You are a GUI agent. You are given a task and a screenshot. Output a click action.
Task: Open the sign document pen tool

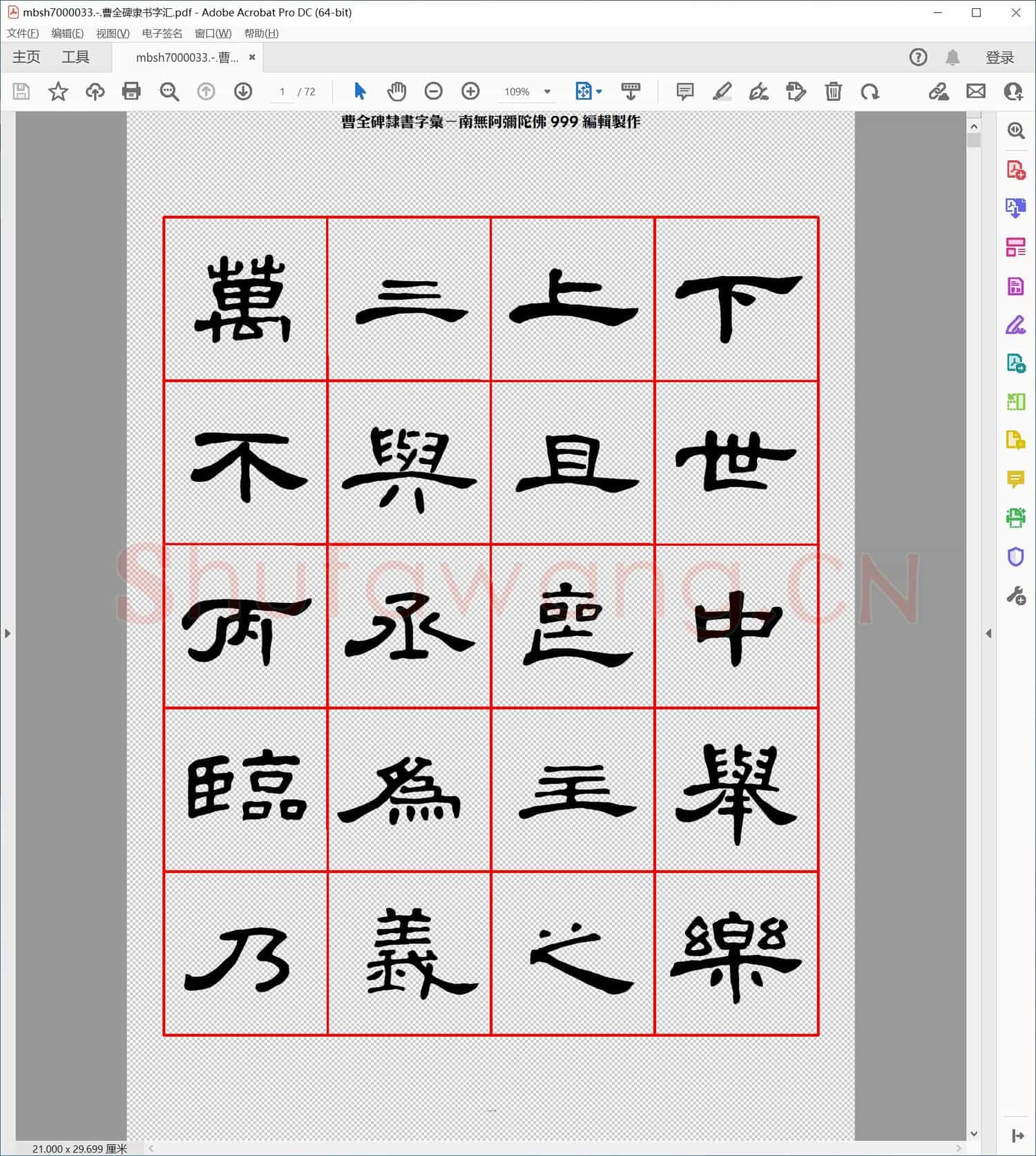759,91
